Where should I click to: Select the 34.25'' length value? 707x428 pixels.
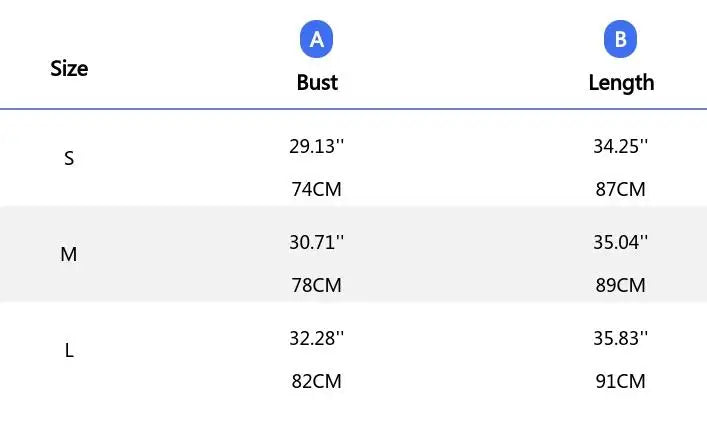tap(620, 146)
